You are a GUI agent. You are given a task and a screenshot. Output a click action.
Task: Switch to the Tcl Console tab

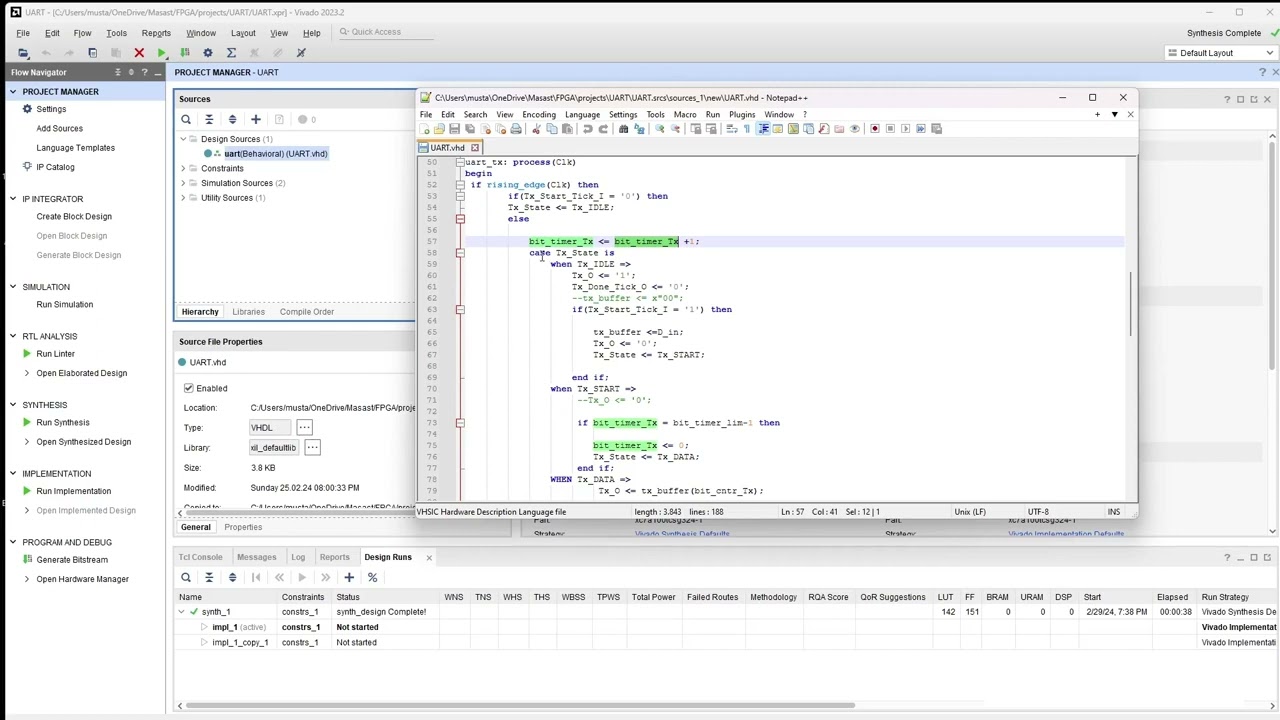(200, 557)
